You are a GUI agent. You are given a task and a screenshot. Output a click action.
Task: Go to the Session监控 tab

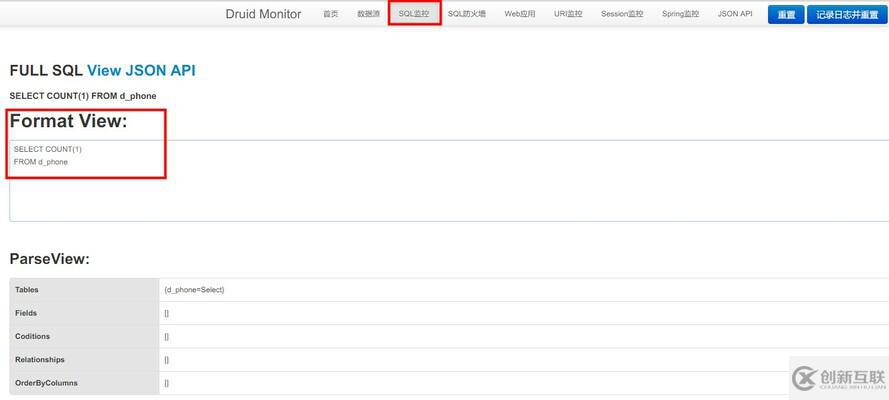point(622,14)
